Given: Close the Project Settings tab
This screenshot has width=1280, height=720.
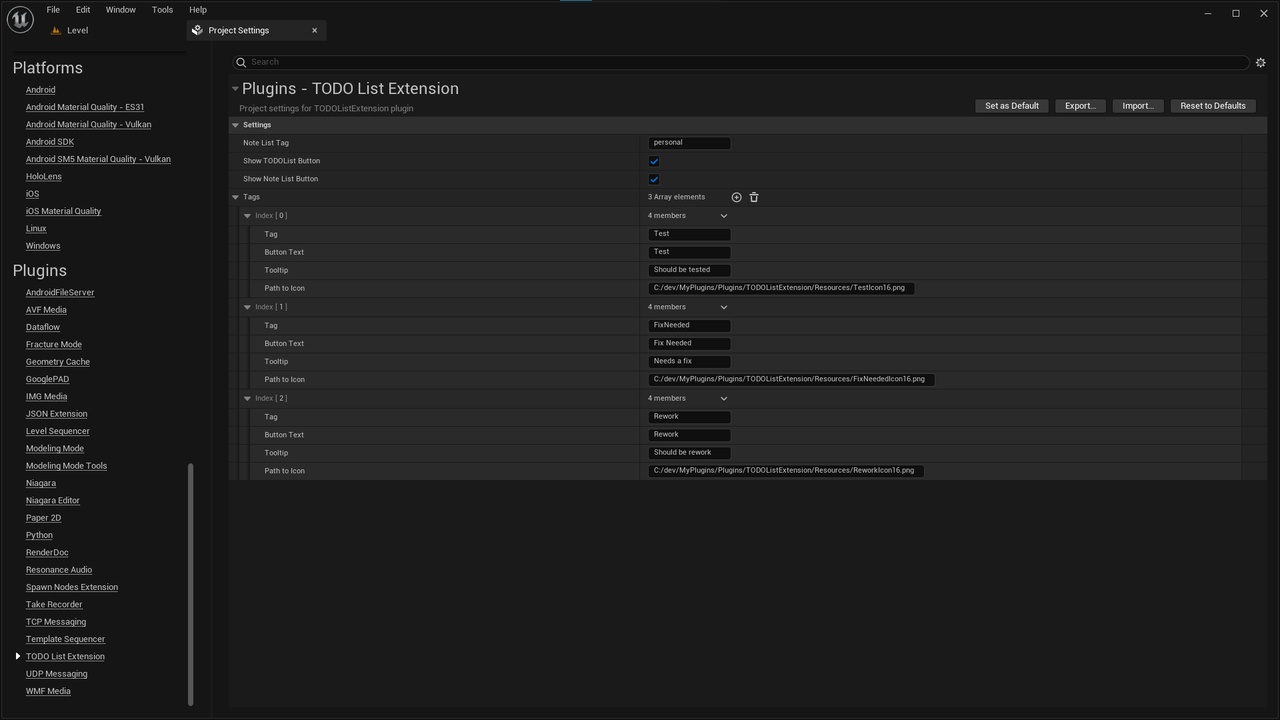Looking at the screenshot, I should [314, 30].
